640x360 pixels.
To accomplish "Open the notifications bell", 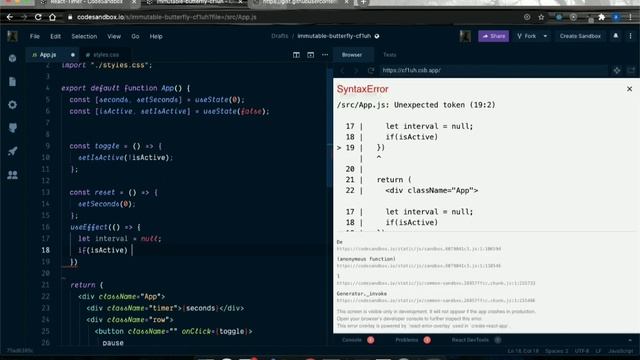I will tap(616, 36).
